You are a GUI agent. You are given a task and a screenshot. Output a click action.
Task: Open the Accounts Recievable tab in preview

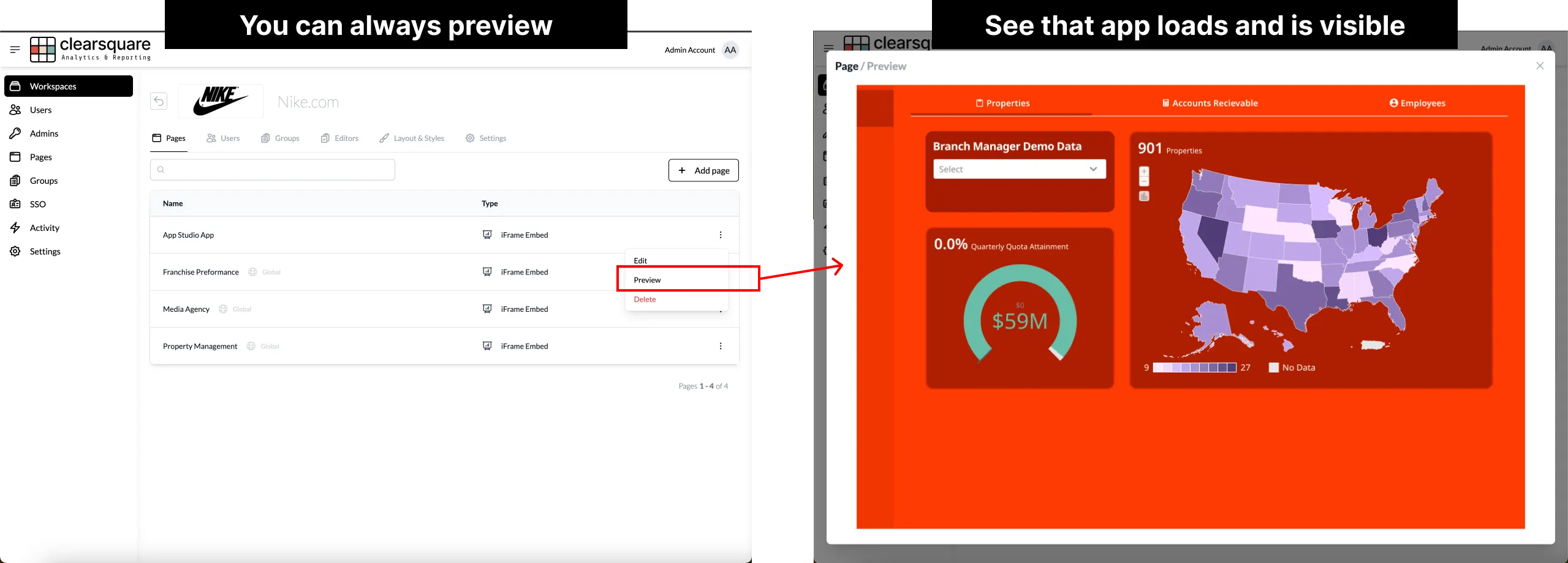(x=1210, y=104)
